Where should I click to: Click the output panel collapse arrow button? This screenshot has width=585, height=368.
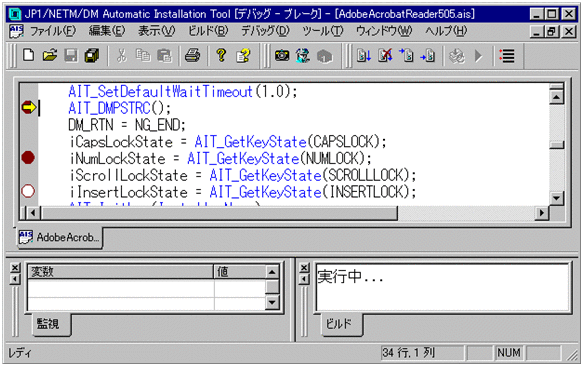[304, 279]
